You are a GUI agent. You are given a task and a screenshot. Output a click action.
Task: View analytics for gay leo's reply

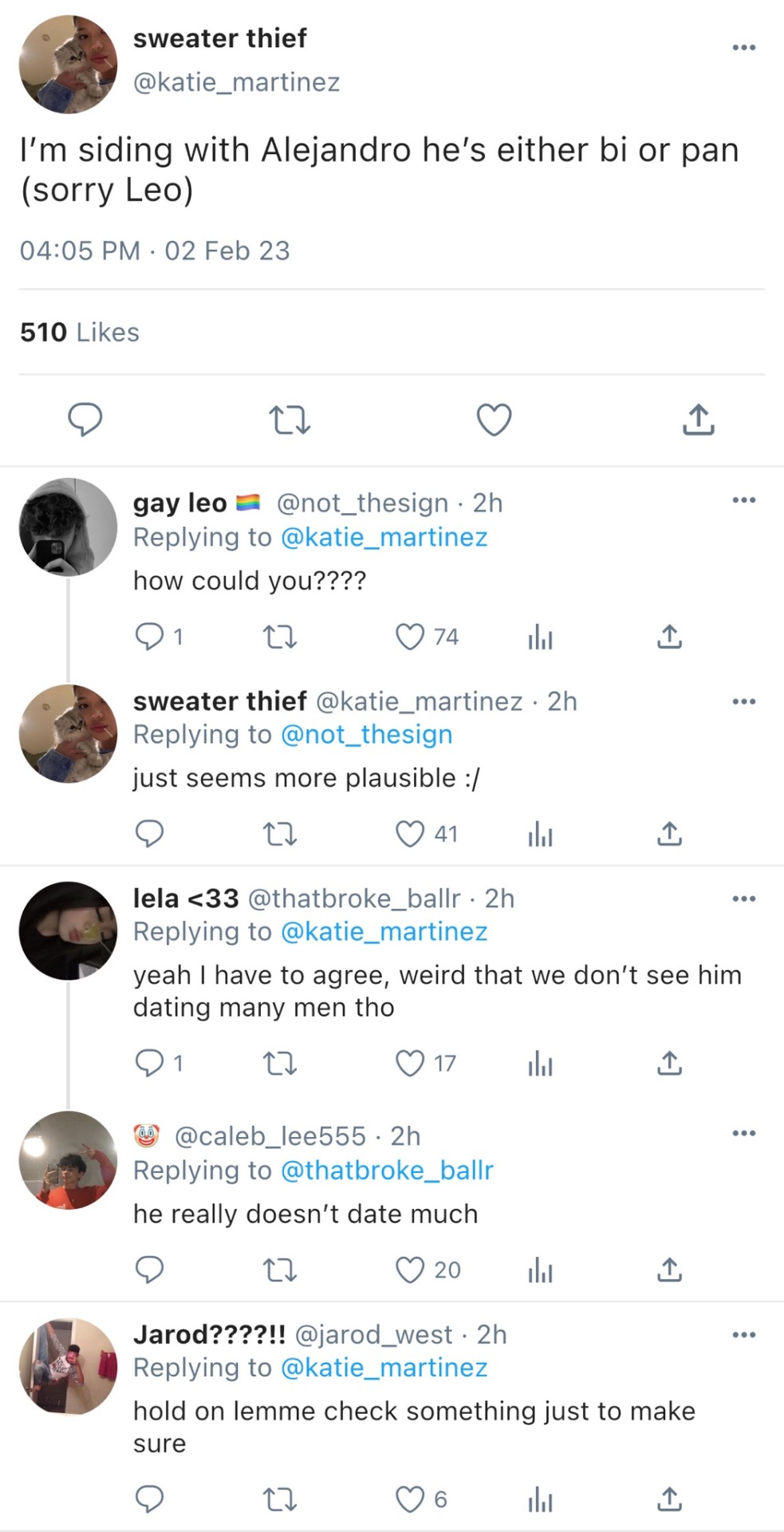pyautogui.click(x=540, y=637)
